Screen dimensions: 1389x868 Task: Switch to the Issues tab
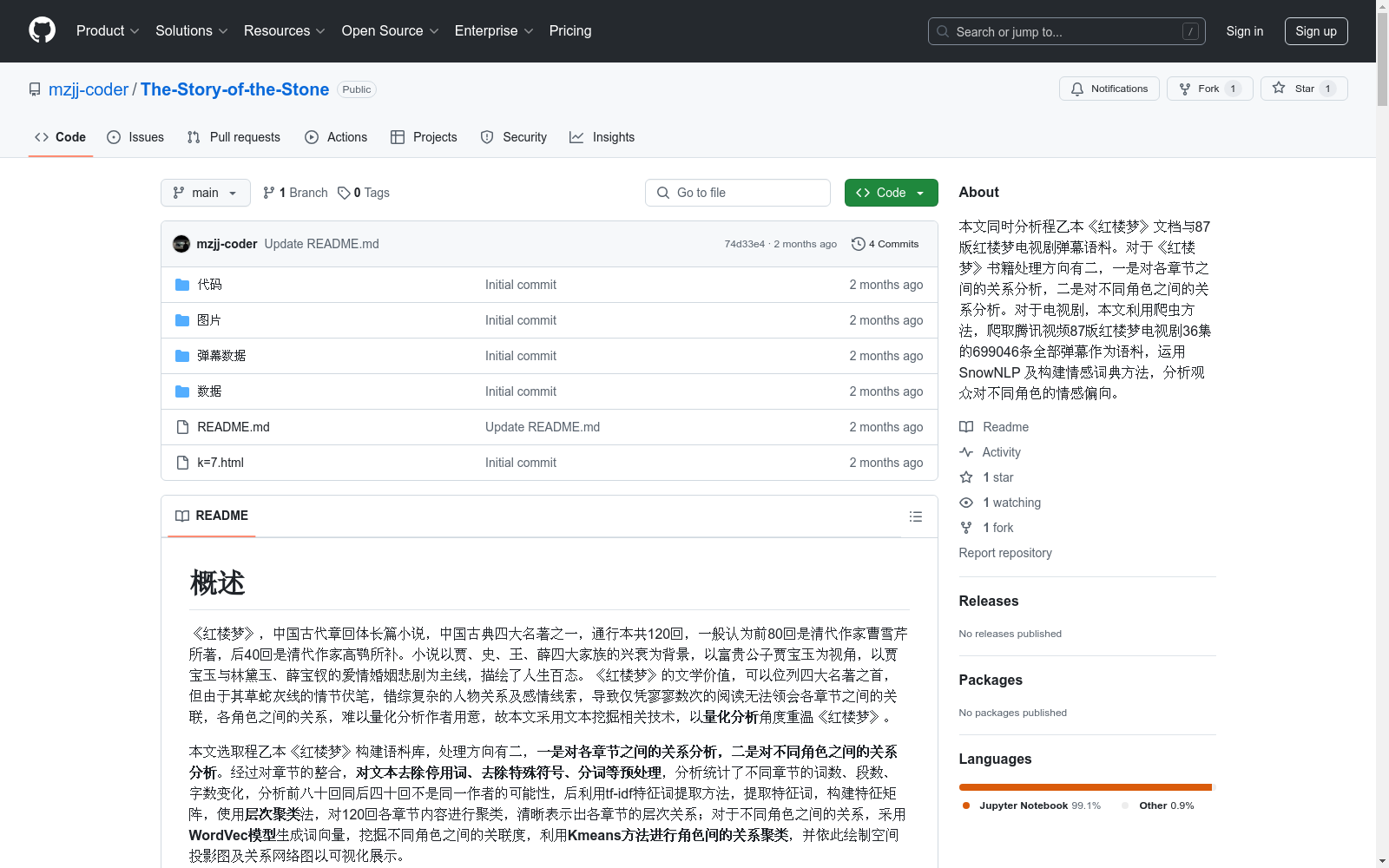coord(135,137)
